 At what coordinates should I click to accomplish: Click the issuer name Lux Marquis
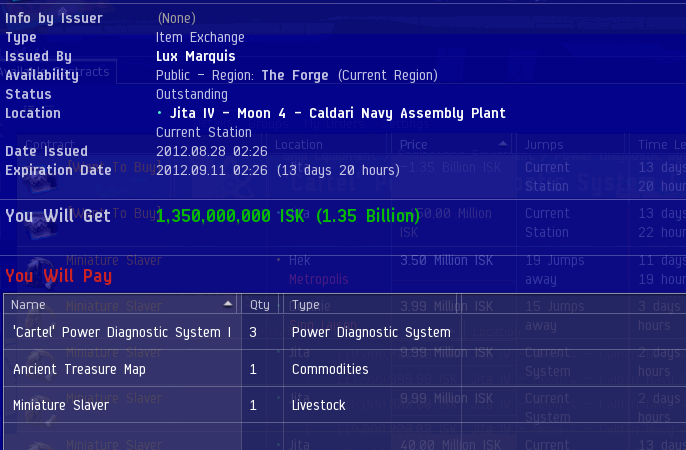click(196, 56)
